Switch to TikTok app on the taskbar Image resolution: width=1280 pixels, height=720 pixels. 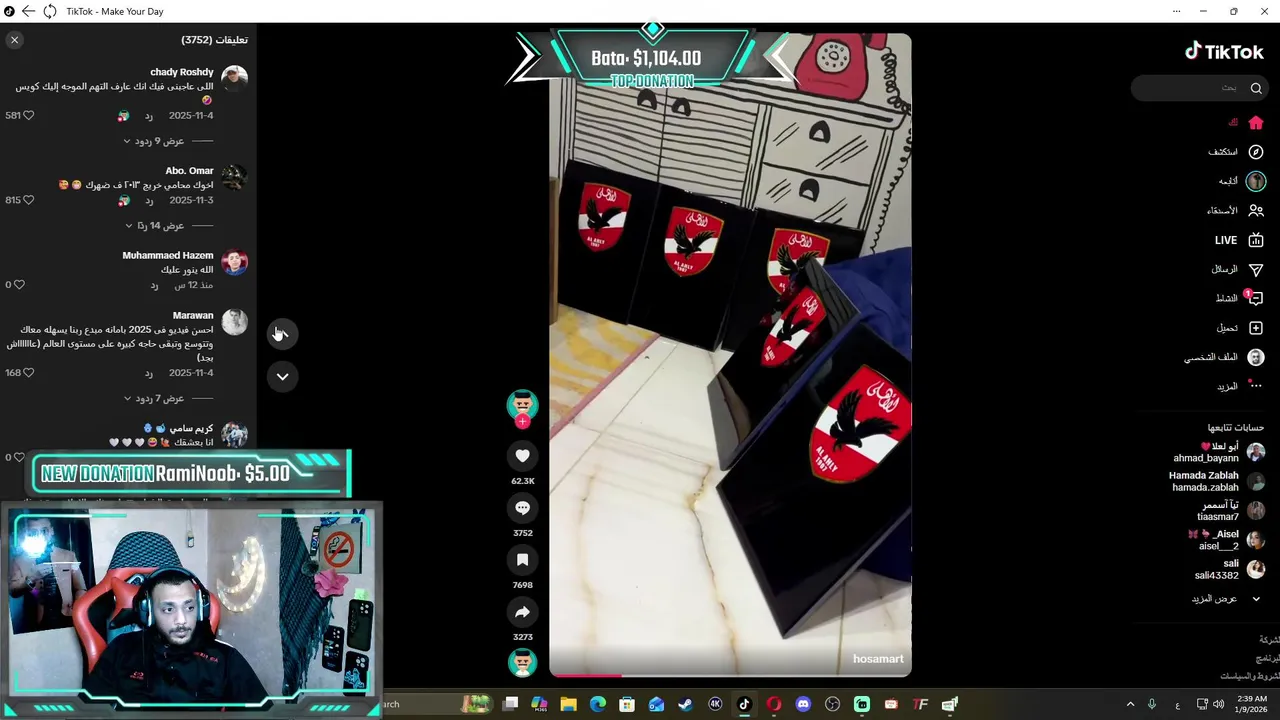click(x=744, y=704)
